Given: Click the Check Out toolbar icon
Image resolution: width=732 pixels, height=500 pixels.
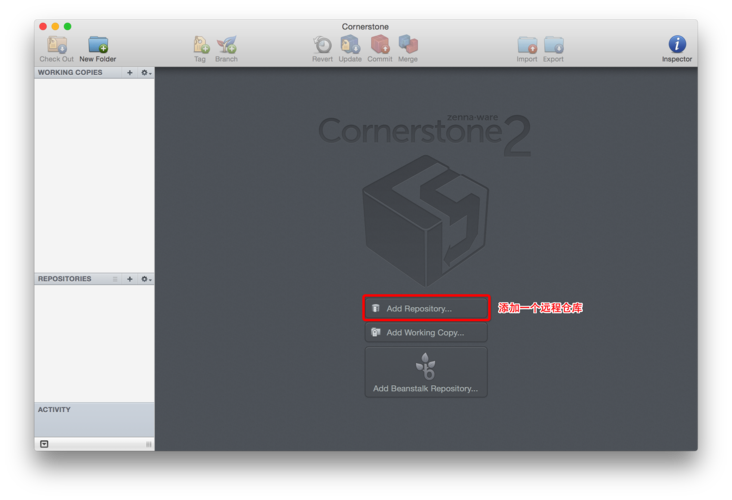Looking at the screenshot, I should tap(56, 45).
